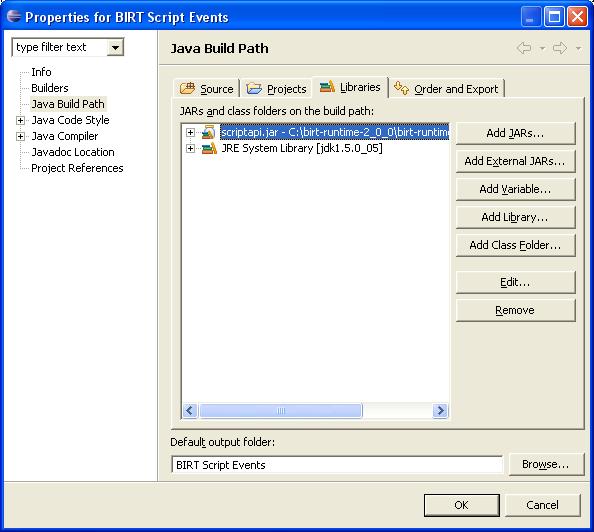This screenshot has width=594, height=532.
Task: Switch to the Libraries tab
Action: click(x=350, y=87)
